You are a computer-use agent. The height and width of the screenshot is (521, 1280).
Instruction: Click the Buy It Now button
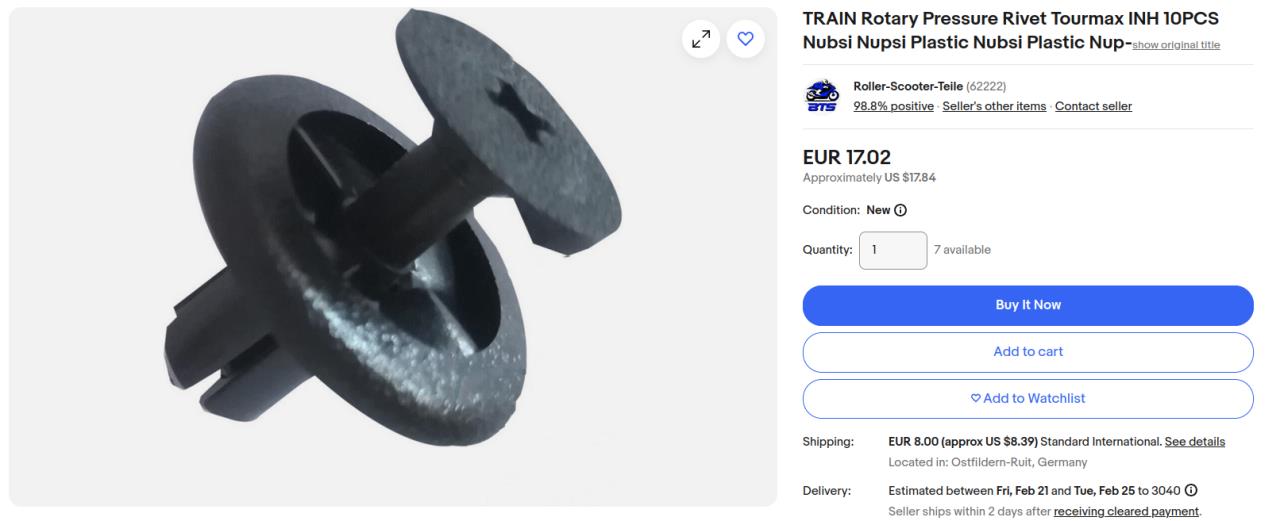1028,305
